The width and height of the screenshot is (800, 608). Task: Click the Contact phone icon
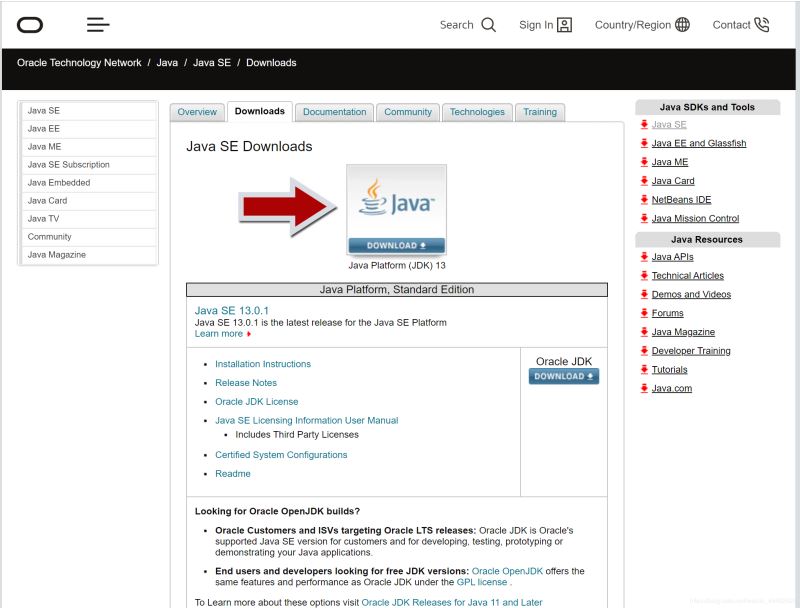761,24
